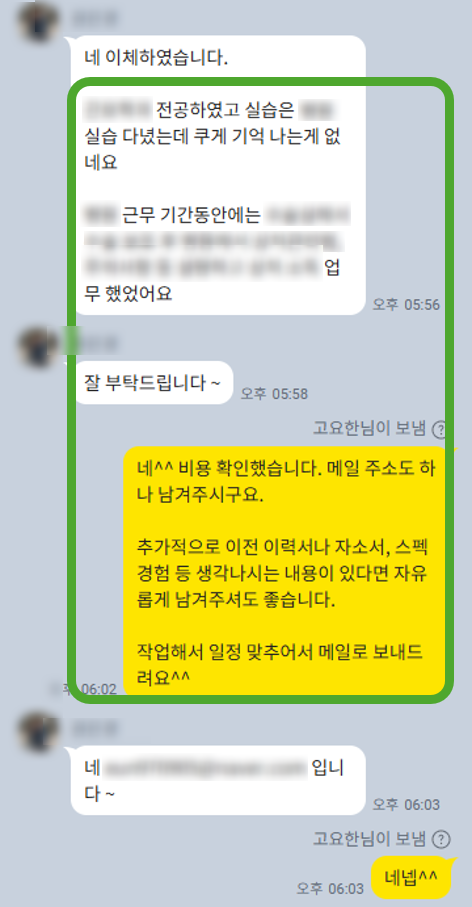Select the yellow '네넵^^' reply bubble
The width and height of the screenshot is (472, 907).
[x=411, y=878]
